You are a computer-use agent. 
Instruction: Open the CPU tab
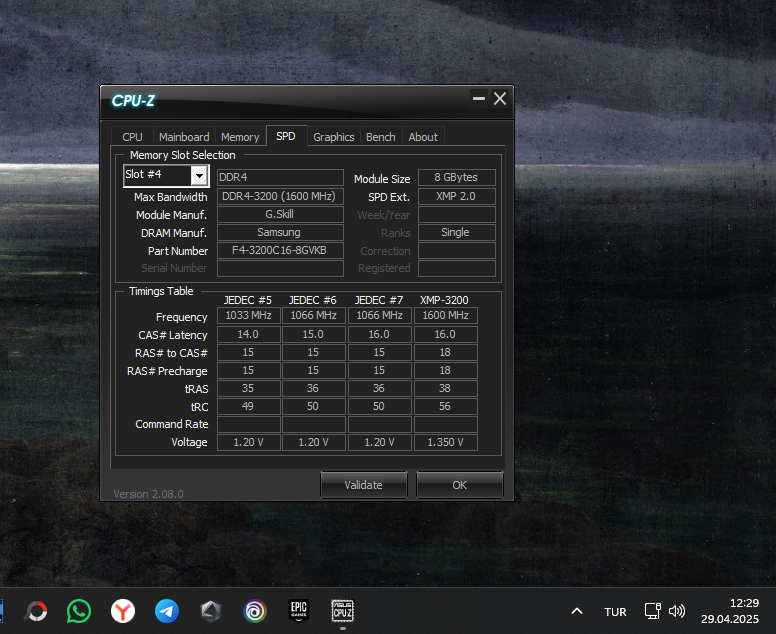[132, 137]
